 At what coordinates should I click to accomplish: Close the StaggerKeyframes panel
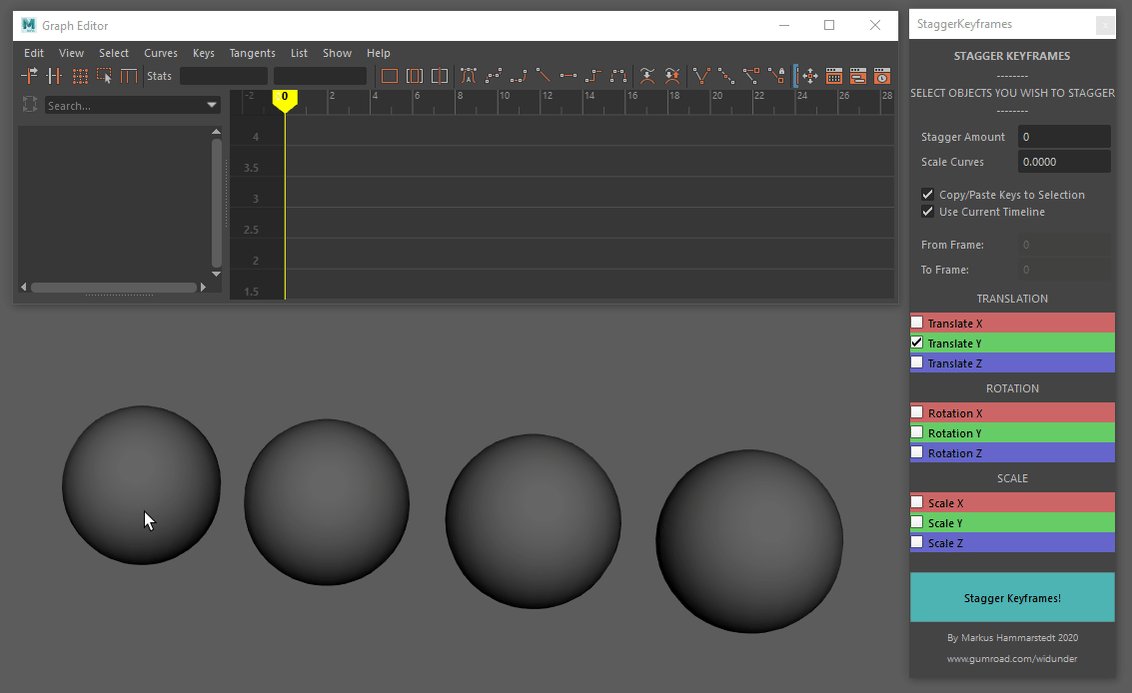pos(1105,26)
